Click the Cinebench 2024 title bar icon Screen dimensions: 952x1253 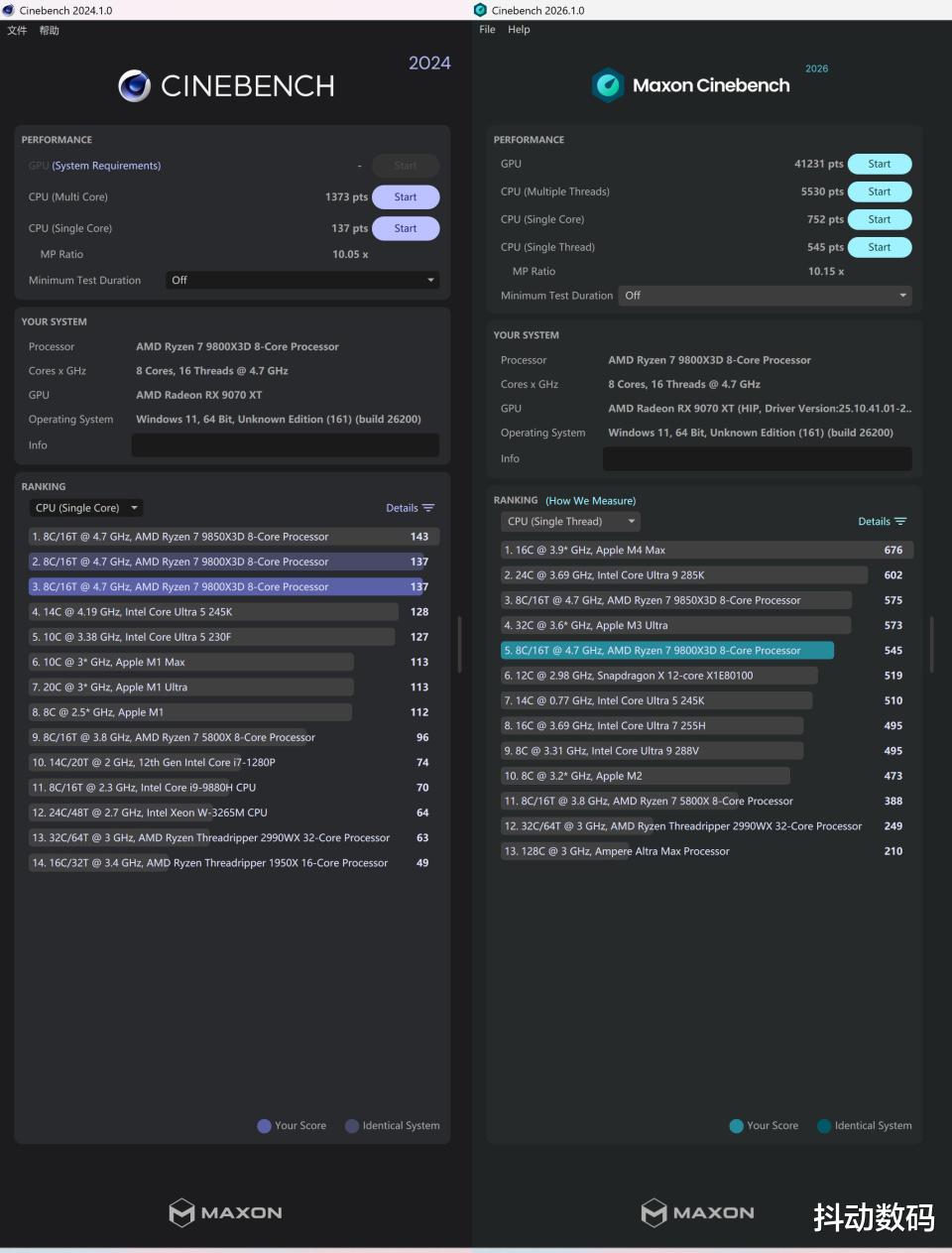click(x=9, y=10)
